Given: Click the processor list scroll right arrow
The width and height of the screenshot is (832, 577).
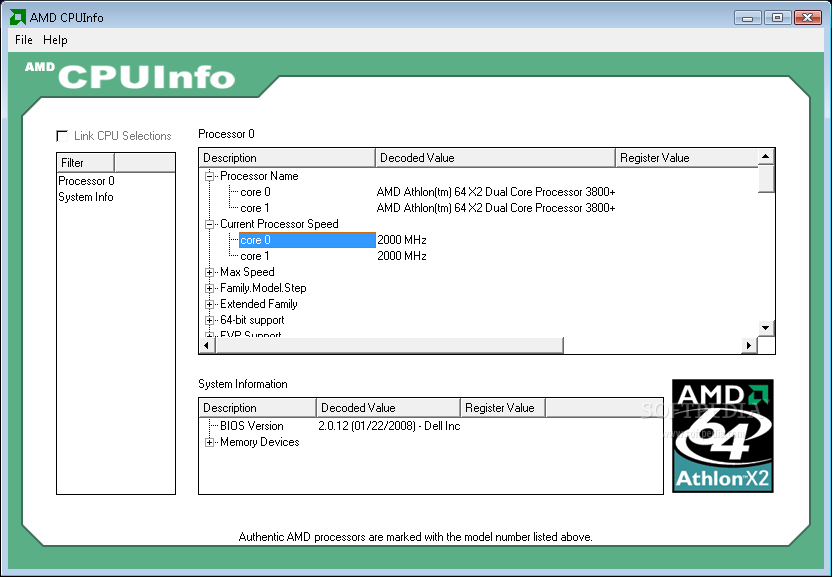Looking at the screenshot, I should [x=749, y=345].
